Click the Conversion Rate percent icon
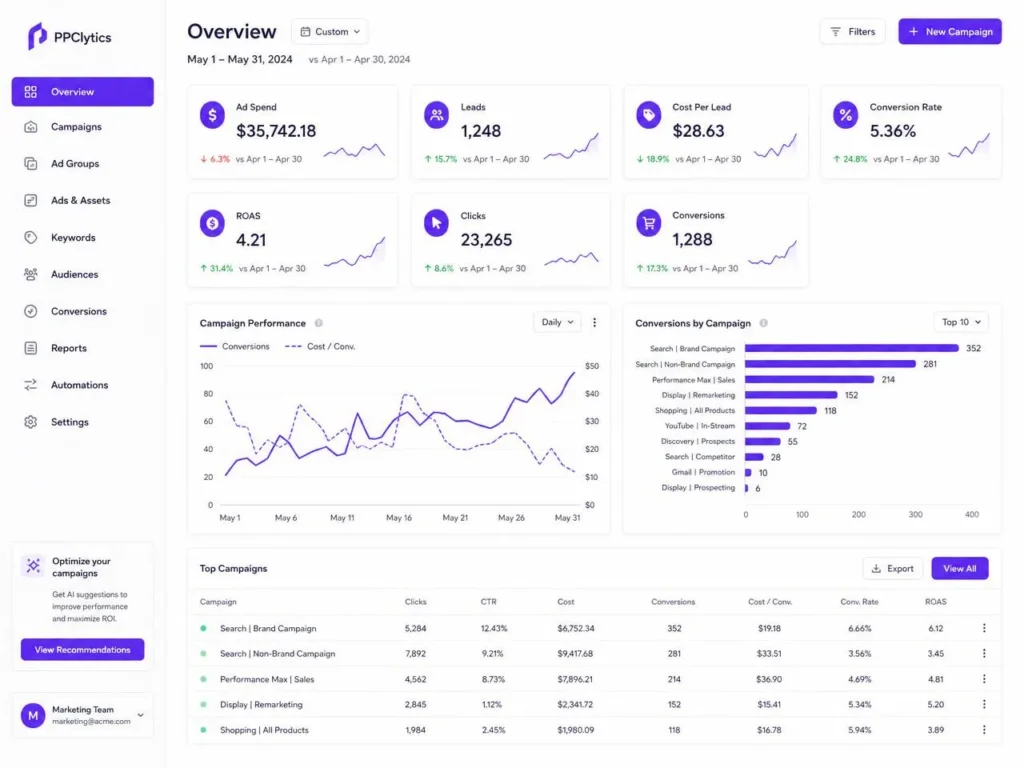Viewport: 1024px width, 768px height. pos(846,115)
